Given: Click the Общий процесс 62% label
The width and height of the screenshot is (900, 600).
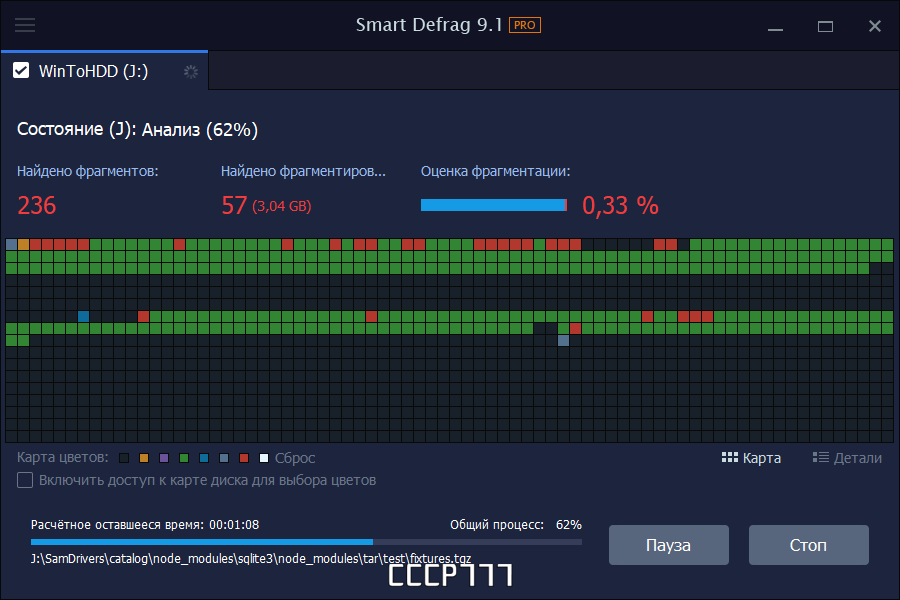Looking at the screenshot, I should coord(515,525).
